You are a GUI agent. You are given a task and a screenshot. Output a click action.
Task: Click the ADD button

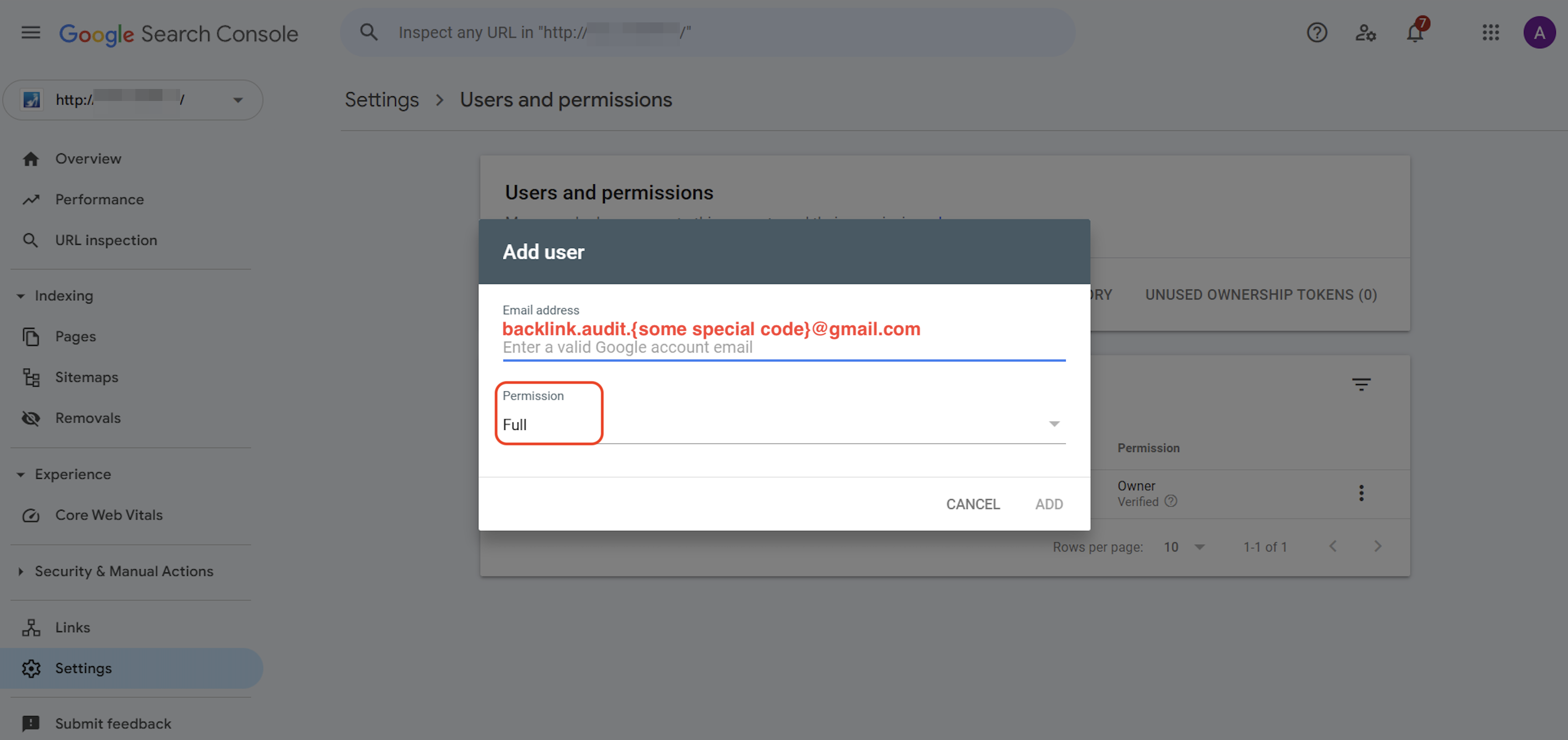(1049, 504)
